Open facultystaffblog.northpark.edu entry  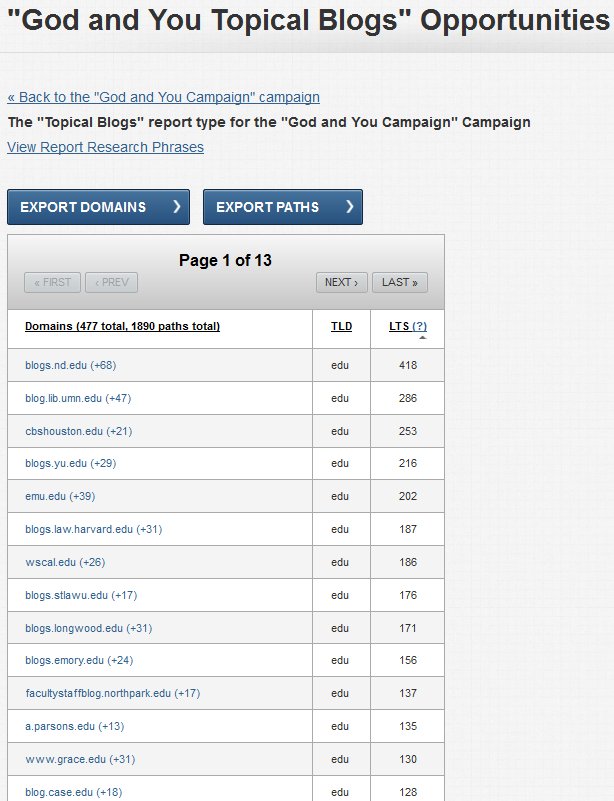112,693
